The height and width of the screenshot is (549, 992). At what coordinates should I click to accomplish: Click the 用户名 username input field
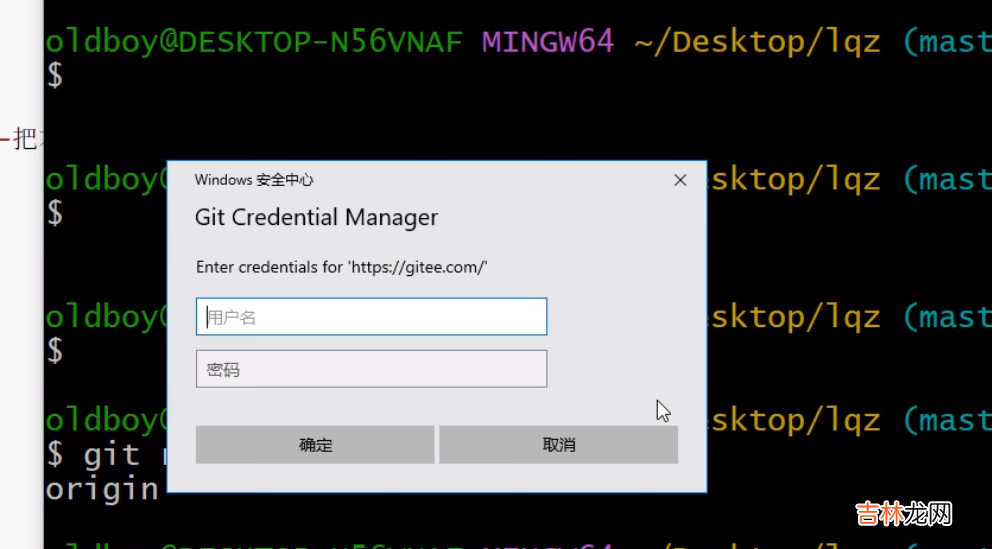(371, 317)
